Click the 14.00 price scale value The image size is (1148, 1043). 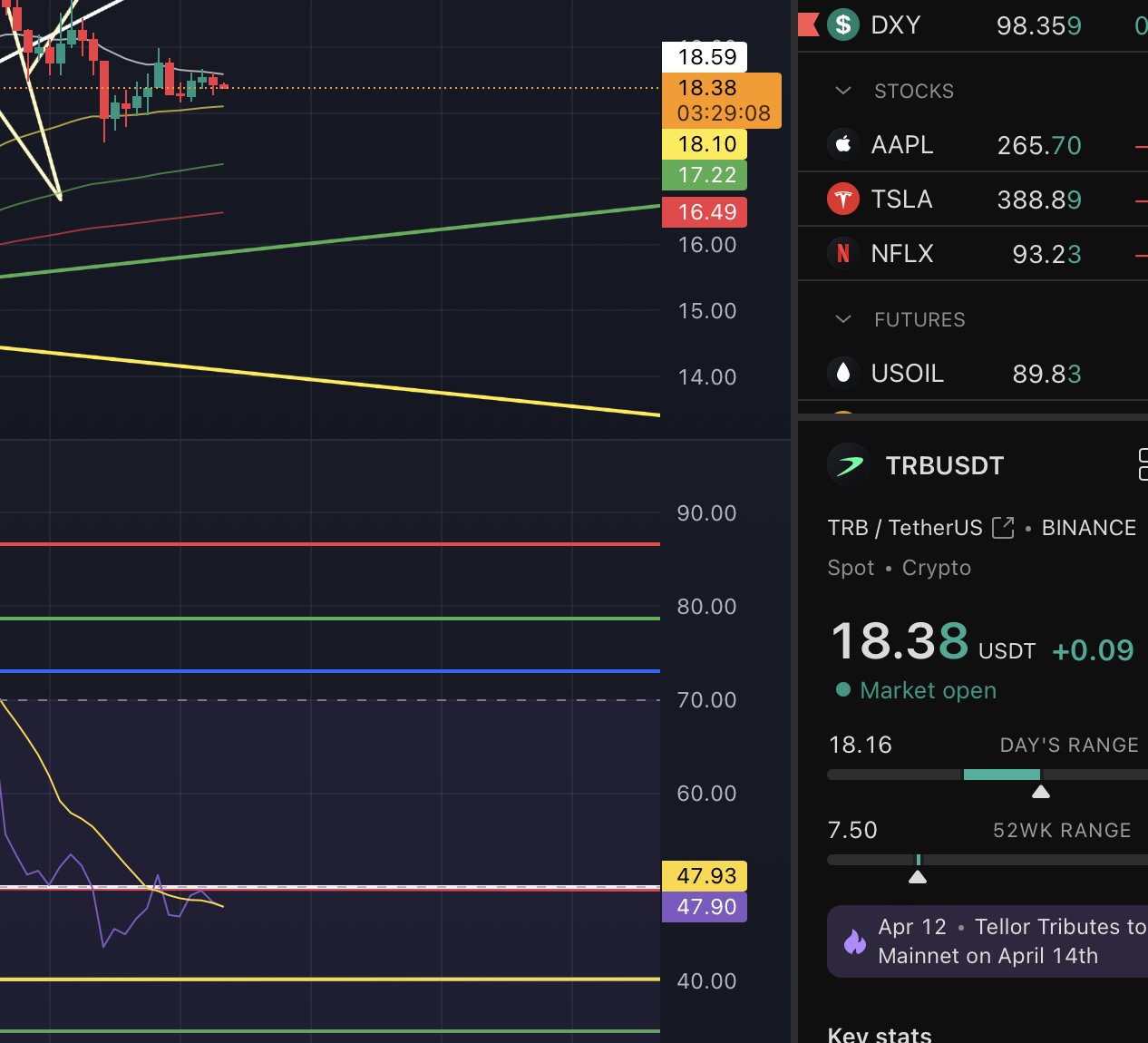(x=707, y=377)
